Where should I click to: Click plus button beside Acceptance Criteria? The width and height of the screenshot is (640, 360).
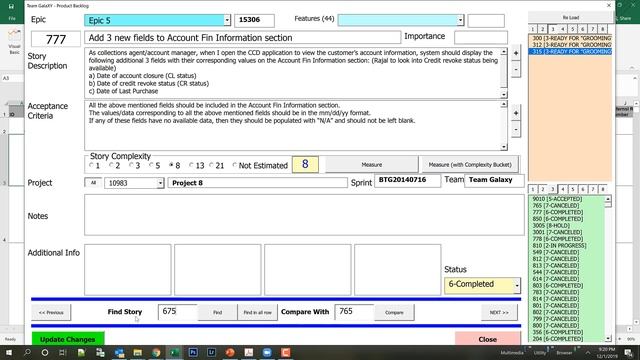point(516,113)
